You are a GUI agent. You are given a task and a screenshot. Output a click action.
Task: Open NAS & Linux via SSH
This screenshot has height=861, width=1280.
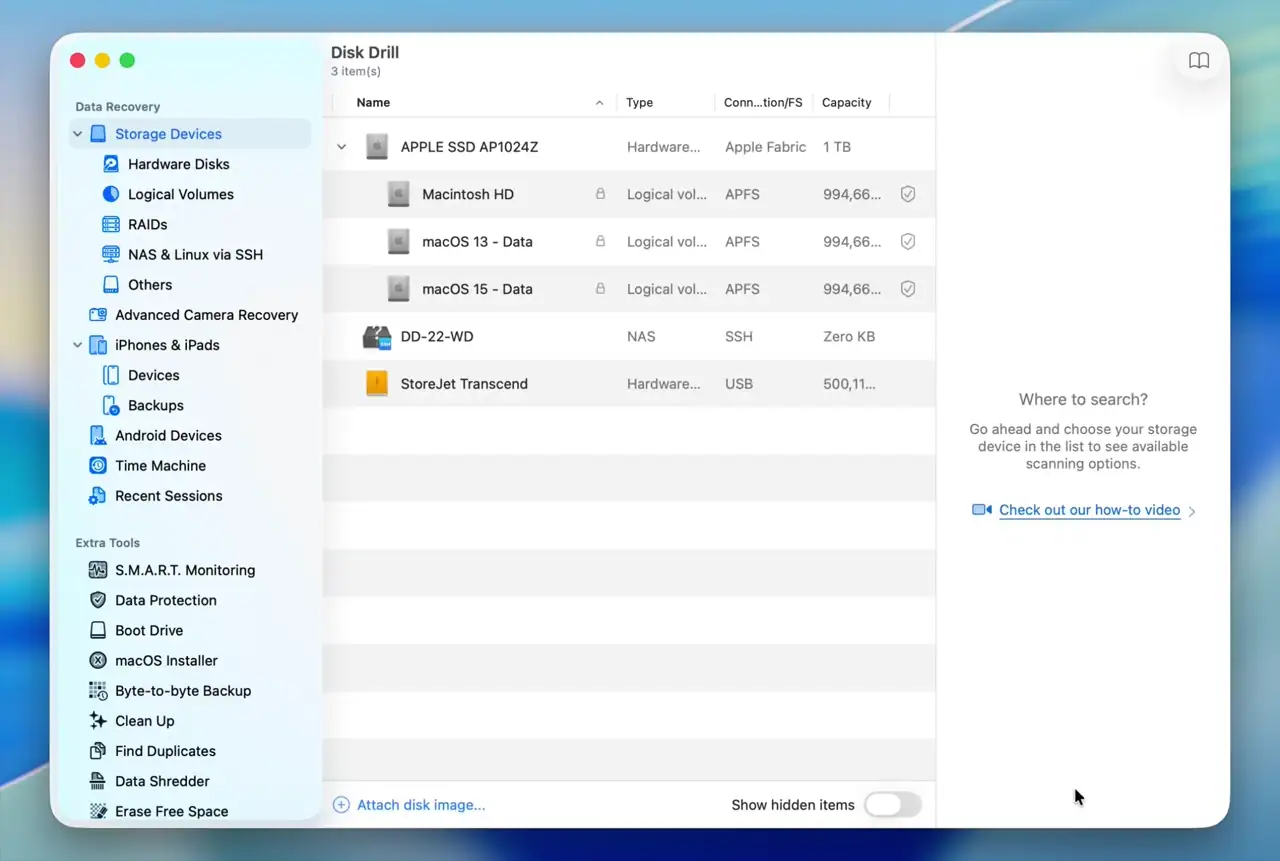click(193, 254)
